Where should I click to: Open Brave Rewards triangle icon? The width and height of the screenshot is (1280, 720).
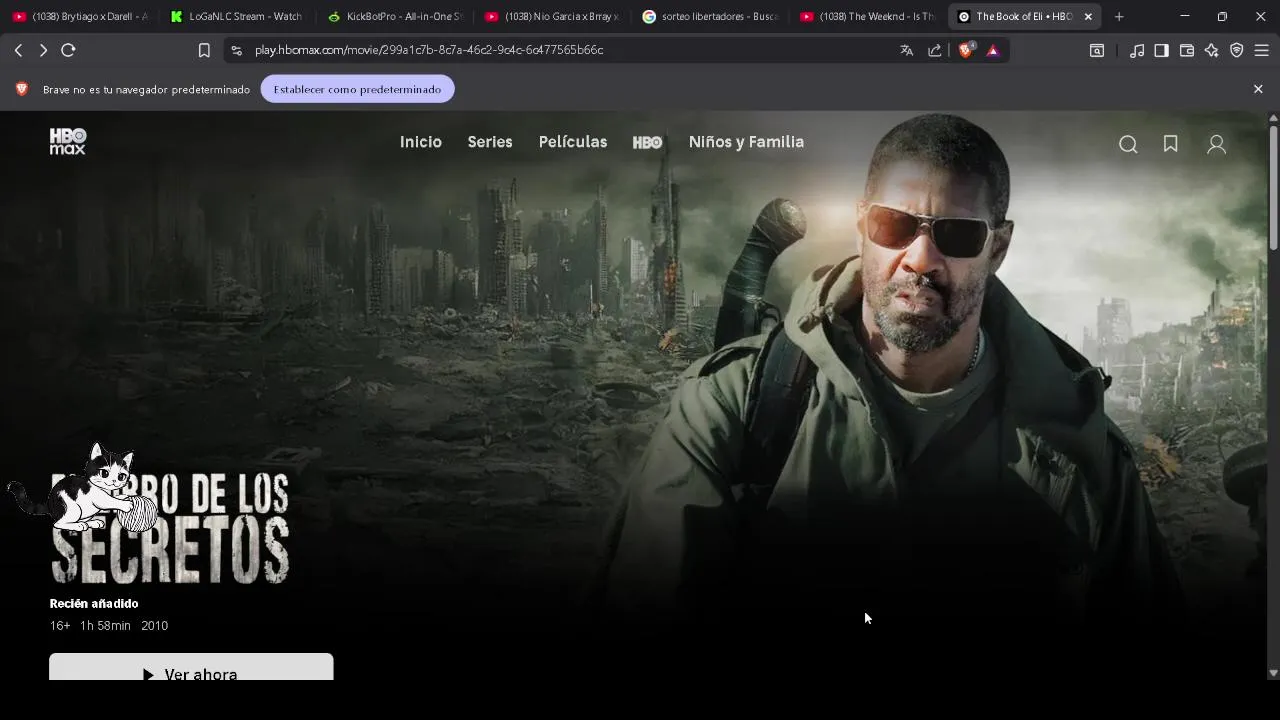tap(993, 50)
